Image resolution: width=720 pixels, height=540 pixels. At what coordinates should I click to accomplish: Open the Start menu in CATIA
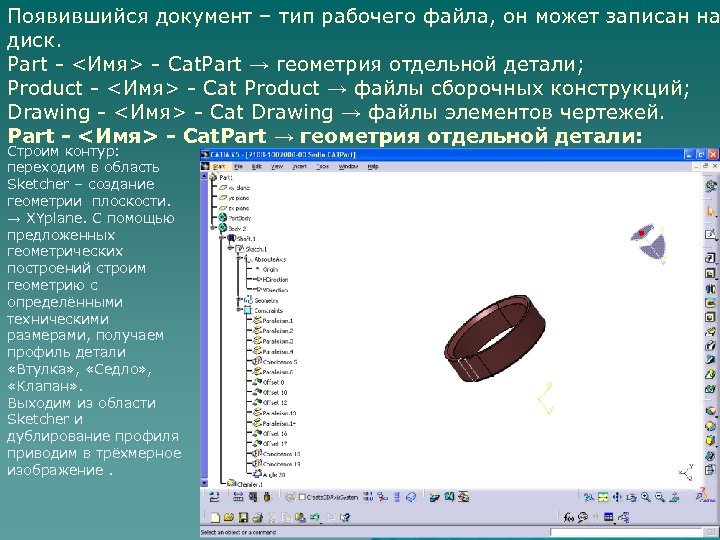[219, 166]
